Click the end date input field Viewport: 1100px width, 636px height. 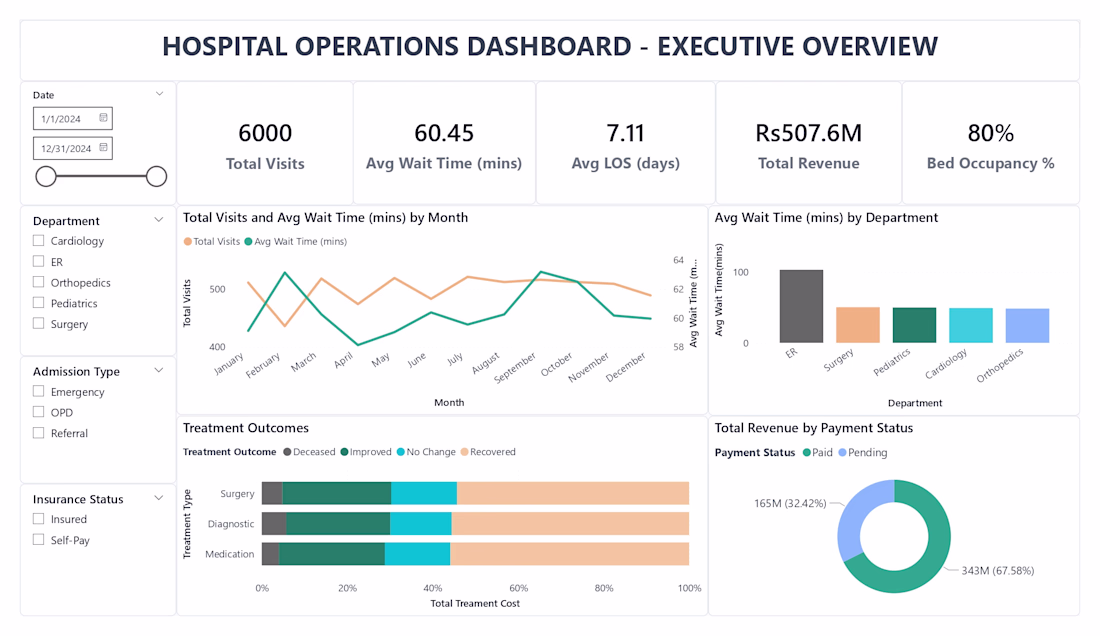(x=72, y=148)
